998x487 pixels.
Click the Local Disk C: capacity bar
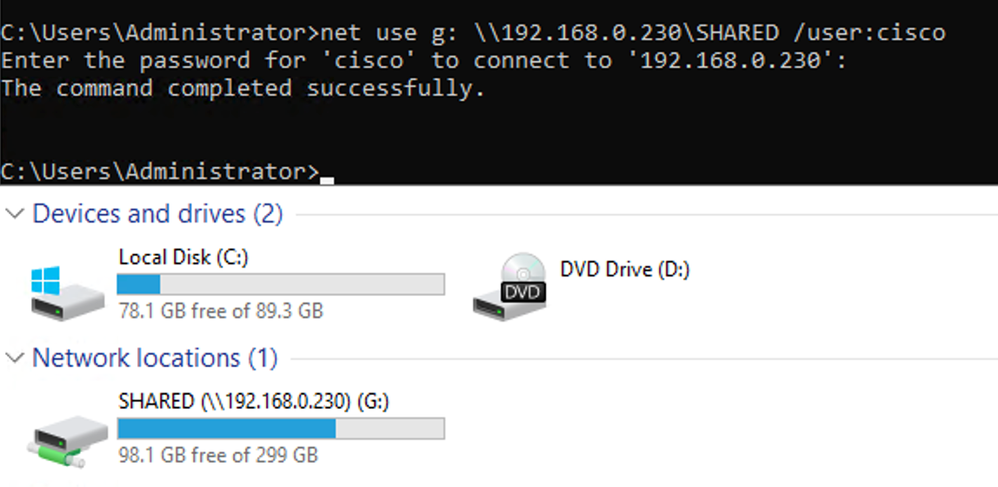(281, 284)
